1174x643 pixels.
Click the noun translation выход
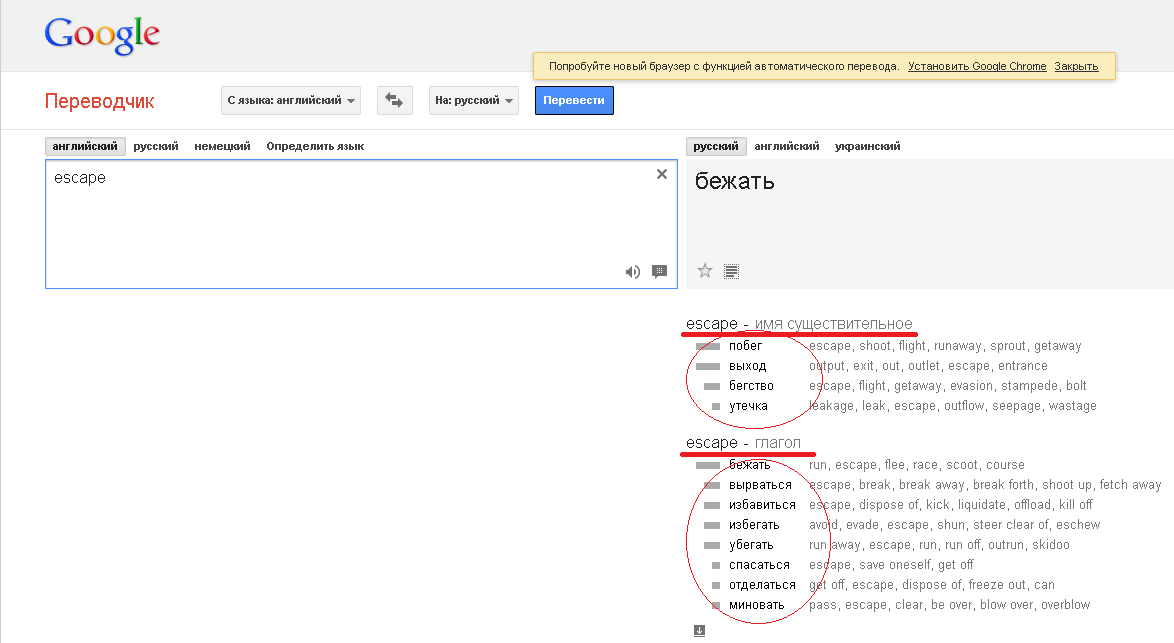pyautogui.click(x=748, y=366)
